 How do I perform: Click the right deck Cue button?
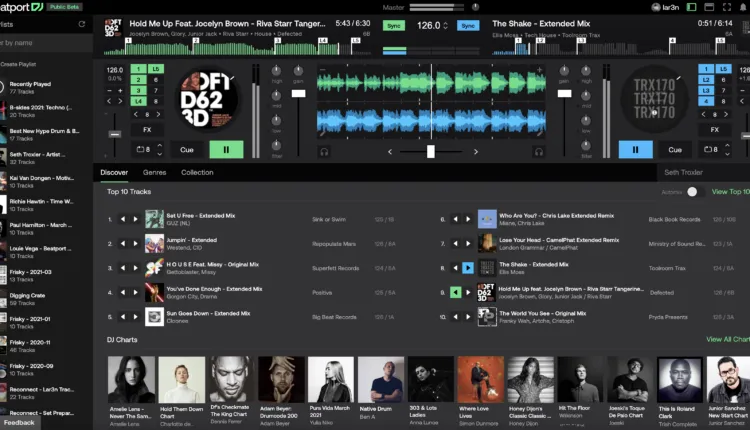coord(675,150)
